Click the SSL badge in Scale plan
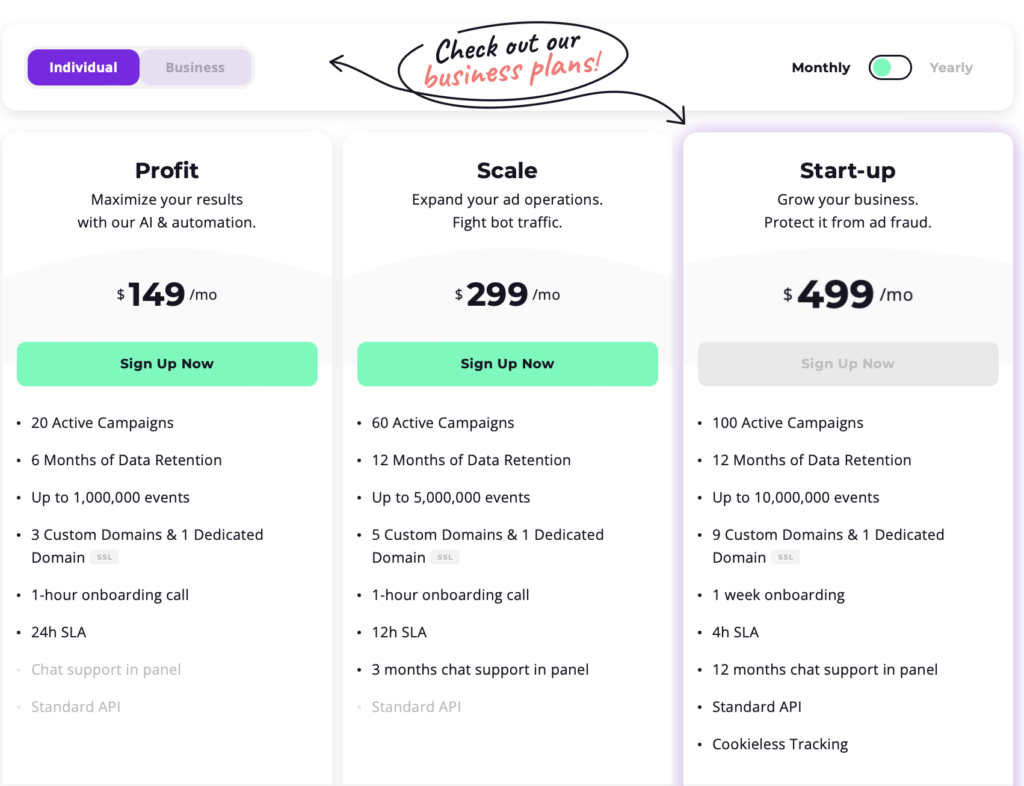Screen dimensions: 1024x786 (x=445, y=558)
